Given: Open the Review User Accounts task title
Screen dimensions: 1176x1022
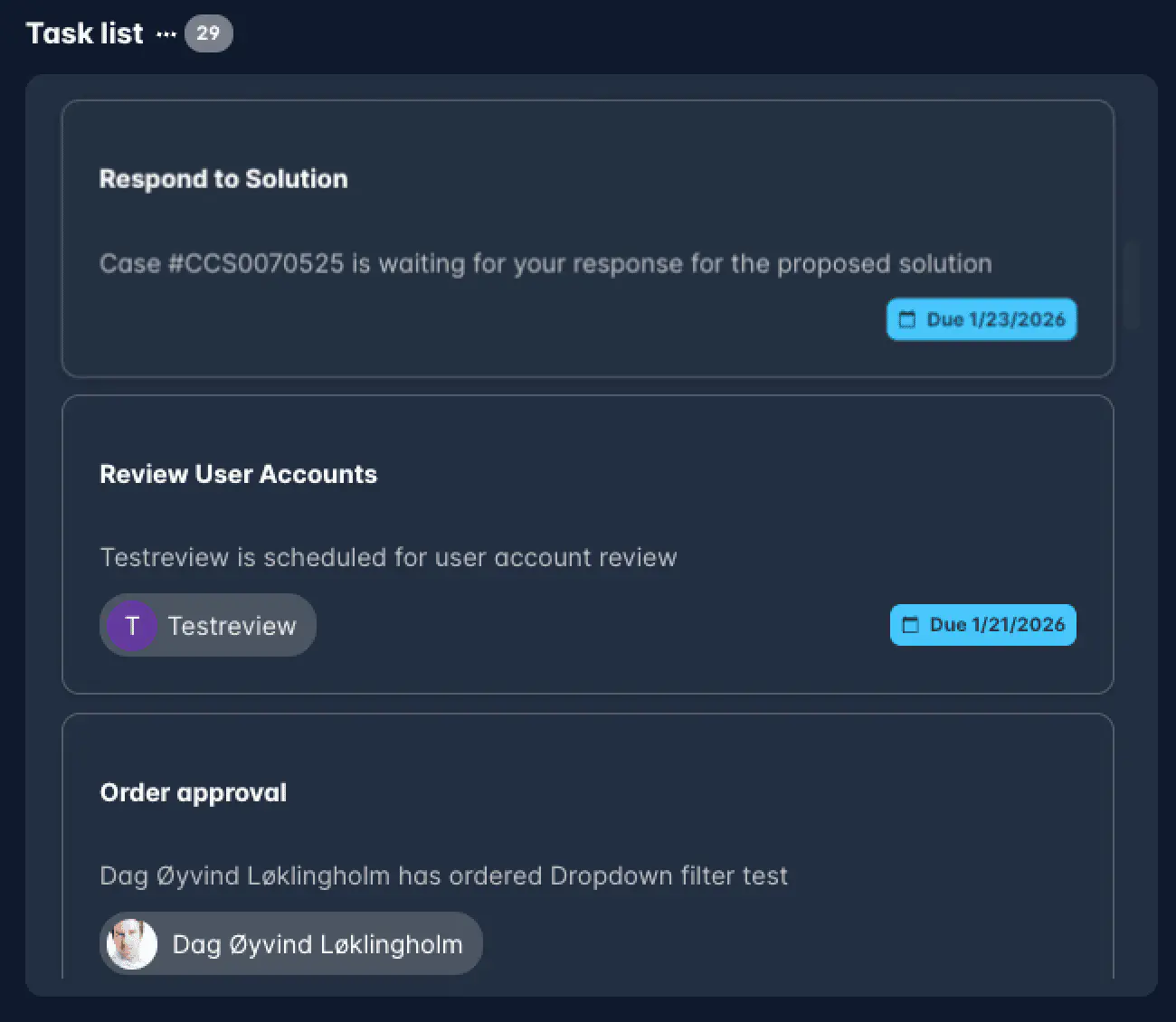Looking at the screenshot, I should [238, 474].
